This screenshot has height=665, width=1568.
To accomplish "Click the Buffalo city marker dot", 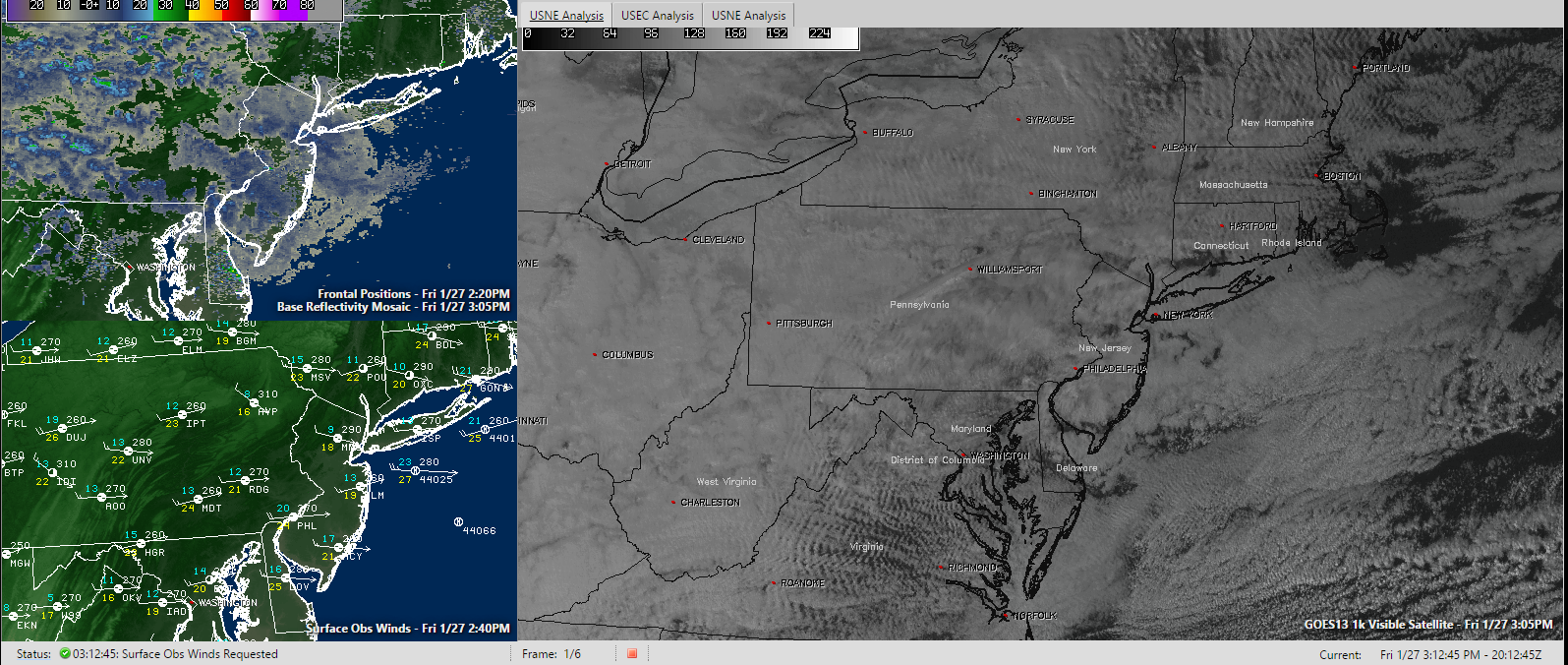I will (x=865, y=132).
